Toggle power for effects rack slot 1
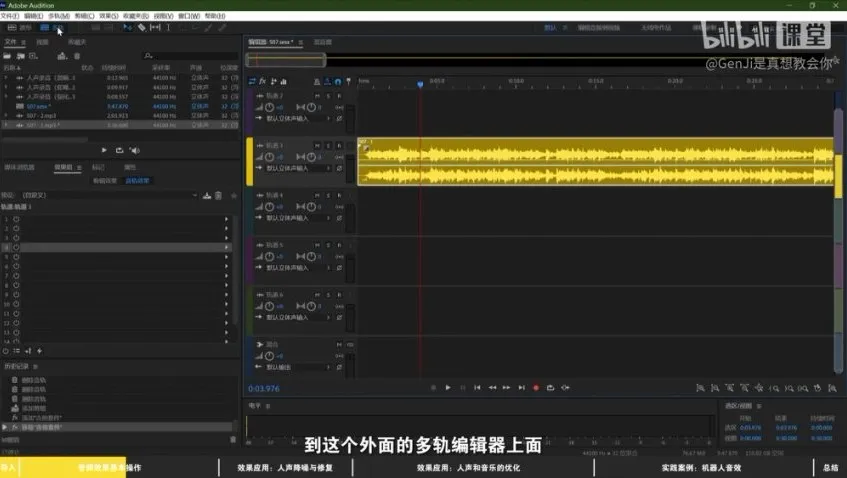Image resolution: width=847 pixels, height=478 pixels. point(16,218)
